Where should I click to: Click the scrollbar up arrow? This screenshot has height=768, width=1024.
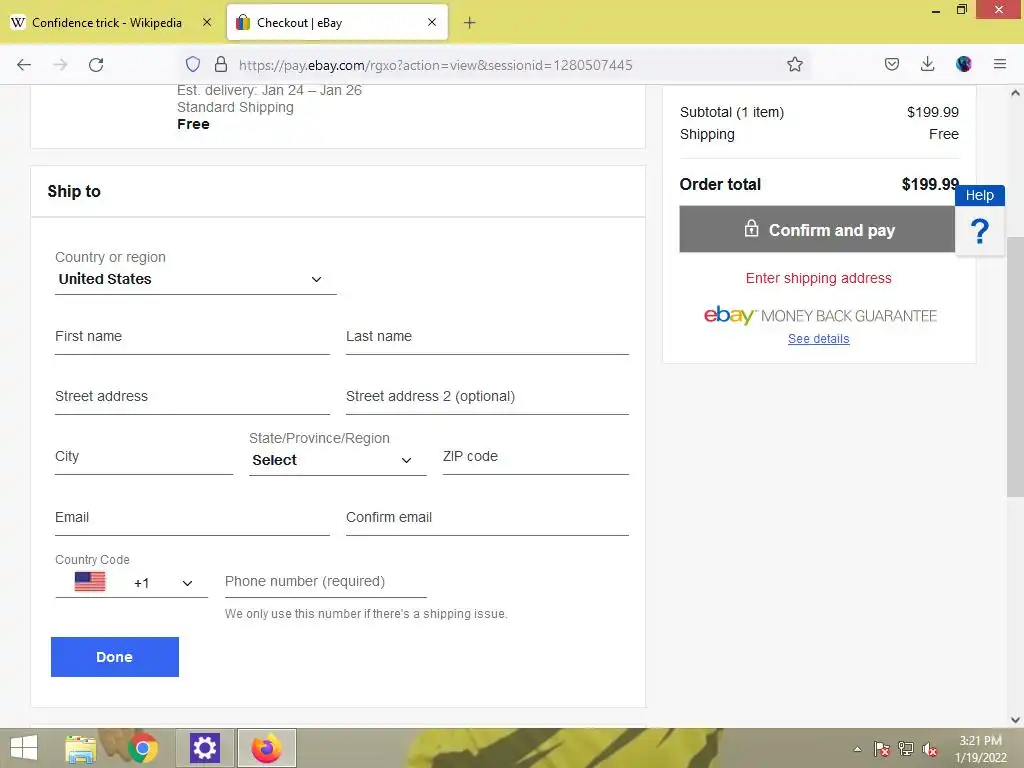(x=1015, y=93)
